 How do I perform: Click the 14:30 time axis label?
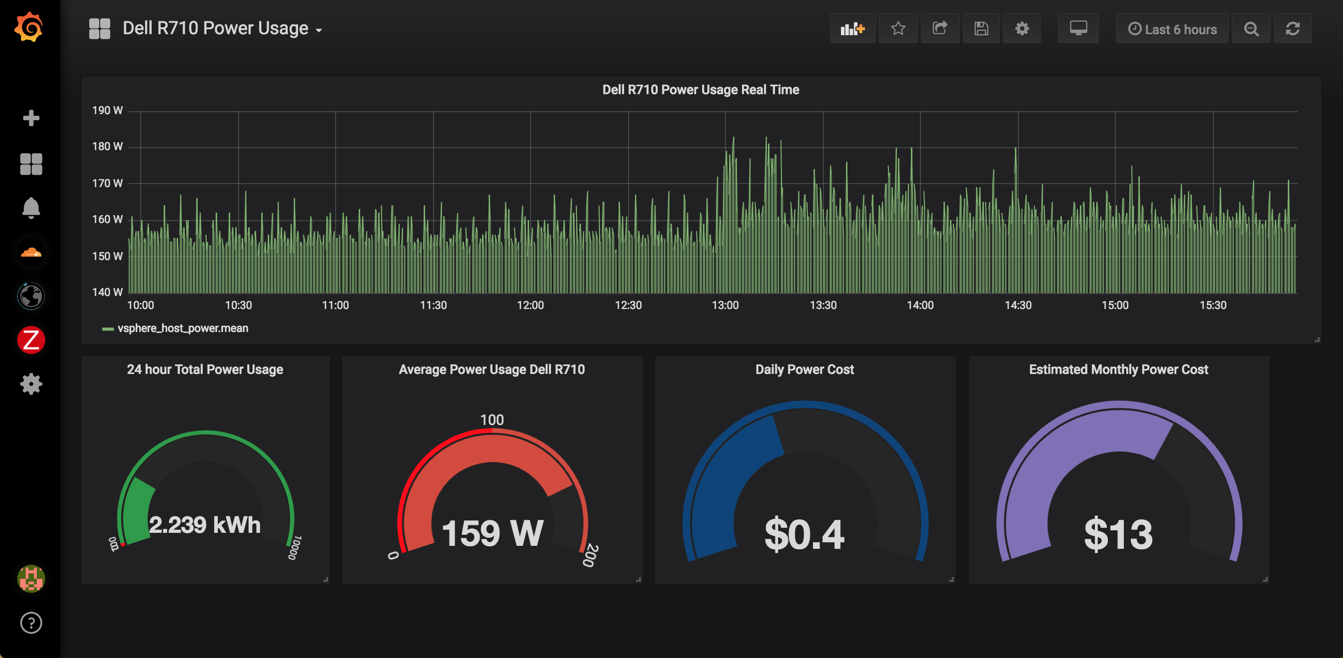1018,305
